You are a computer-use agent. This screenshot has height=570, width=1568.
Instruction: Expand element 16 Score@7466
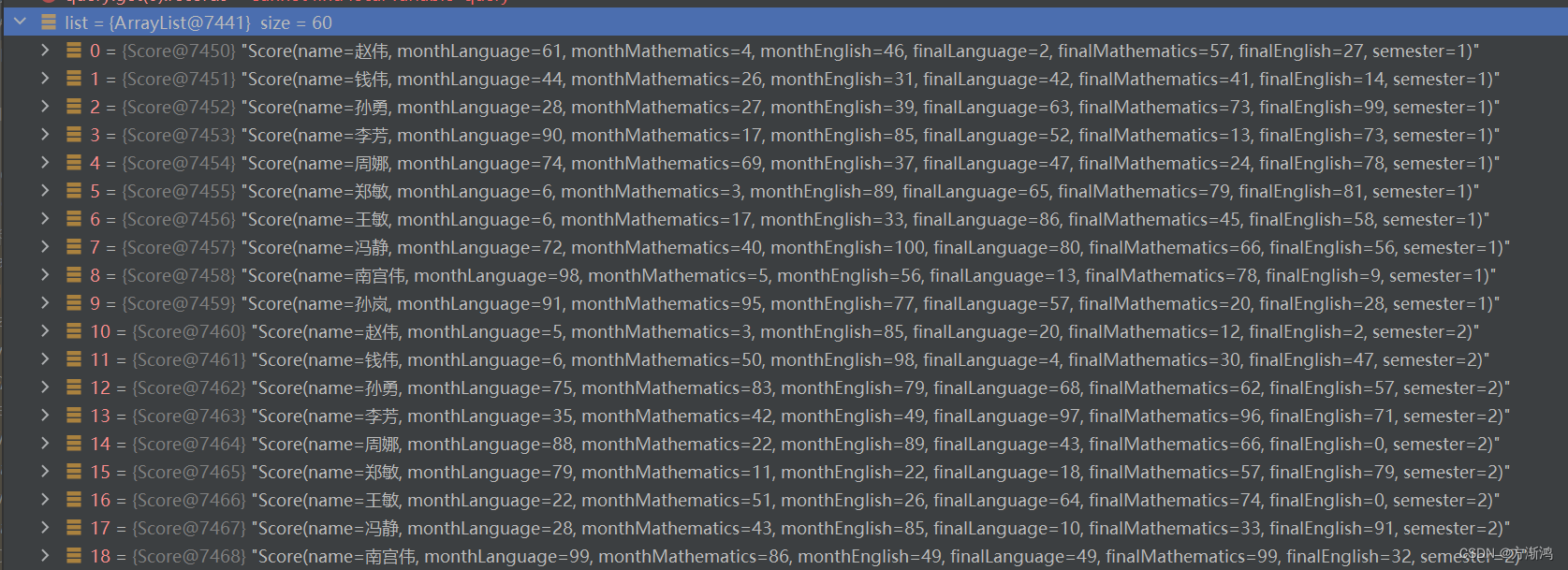[x=45, y=500]
